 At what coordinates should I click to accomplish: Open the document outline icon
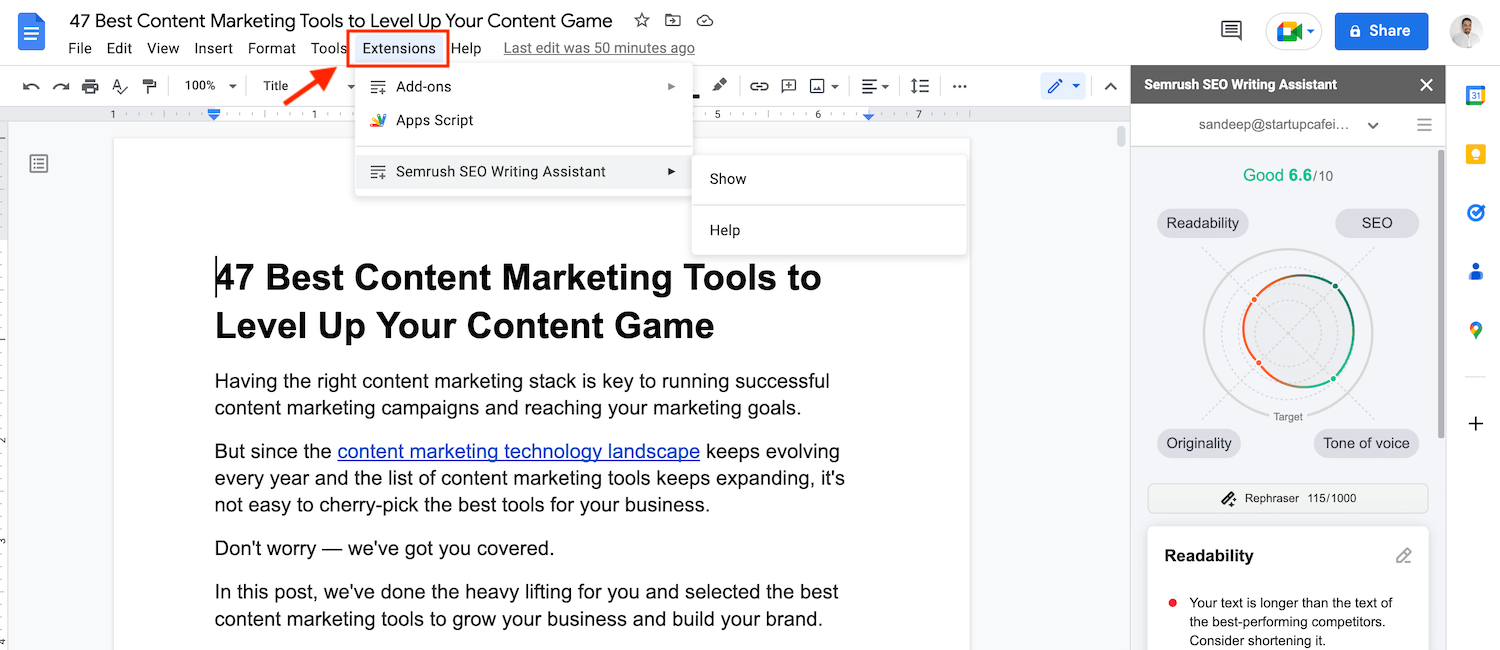[x=39, y=163]
